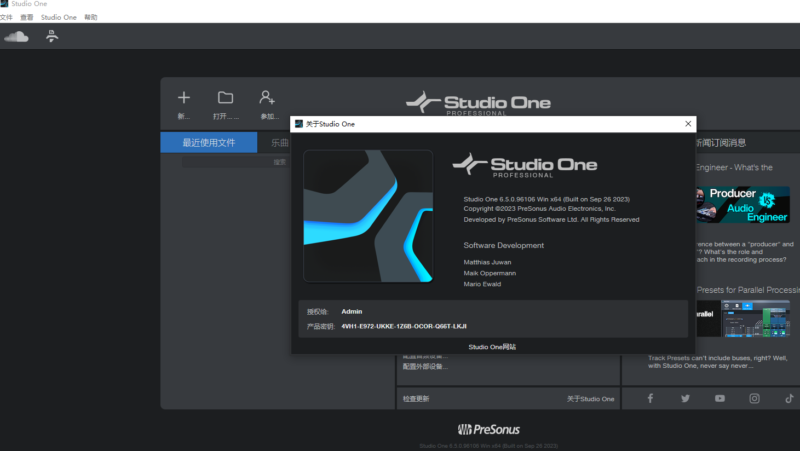Open the 查看 menu
800x451 pixels.
click(27, 17)
